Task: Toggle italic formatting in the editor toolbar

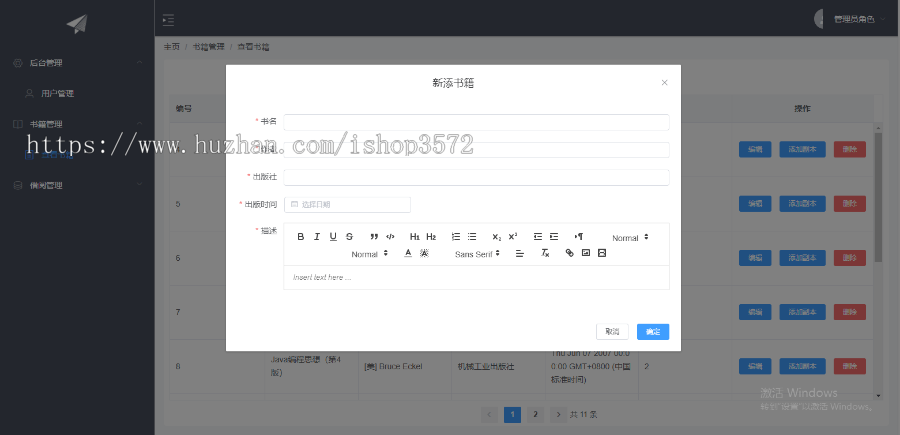Action: [317, 236]
